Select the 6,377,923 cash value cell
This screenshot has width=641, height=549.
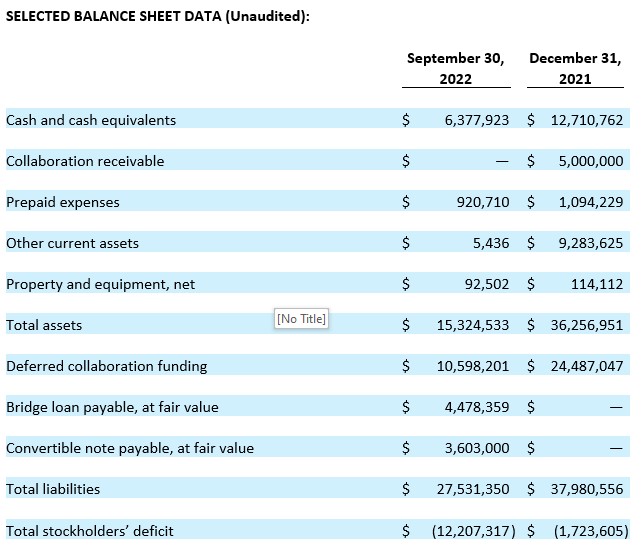pyautogui.click(x=476, y=120)
